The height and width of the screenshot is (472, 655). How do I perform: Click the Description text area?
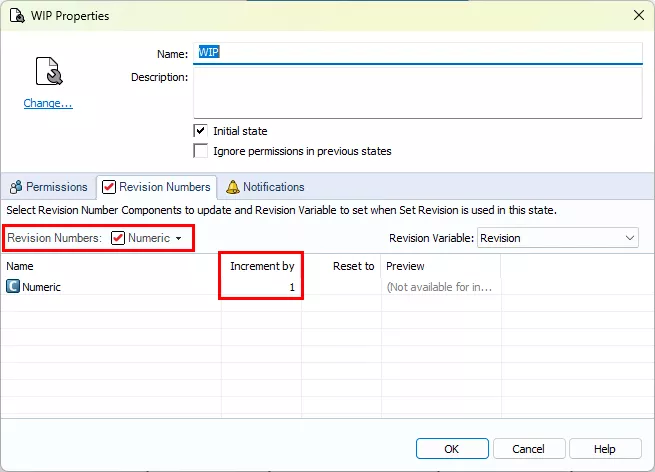[418, 93]
